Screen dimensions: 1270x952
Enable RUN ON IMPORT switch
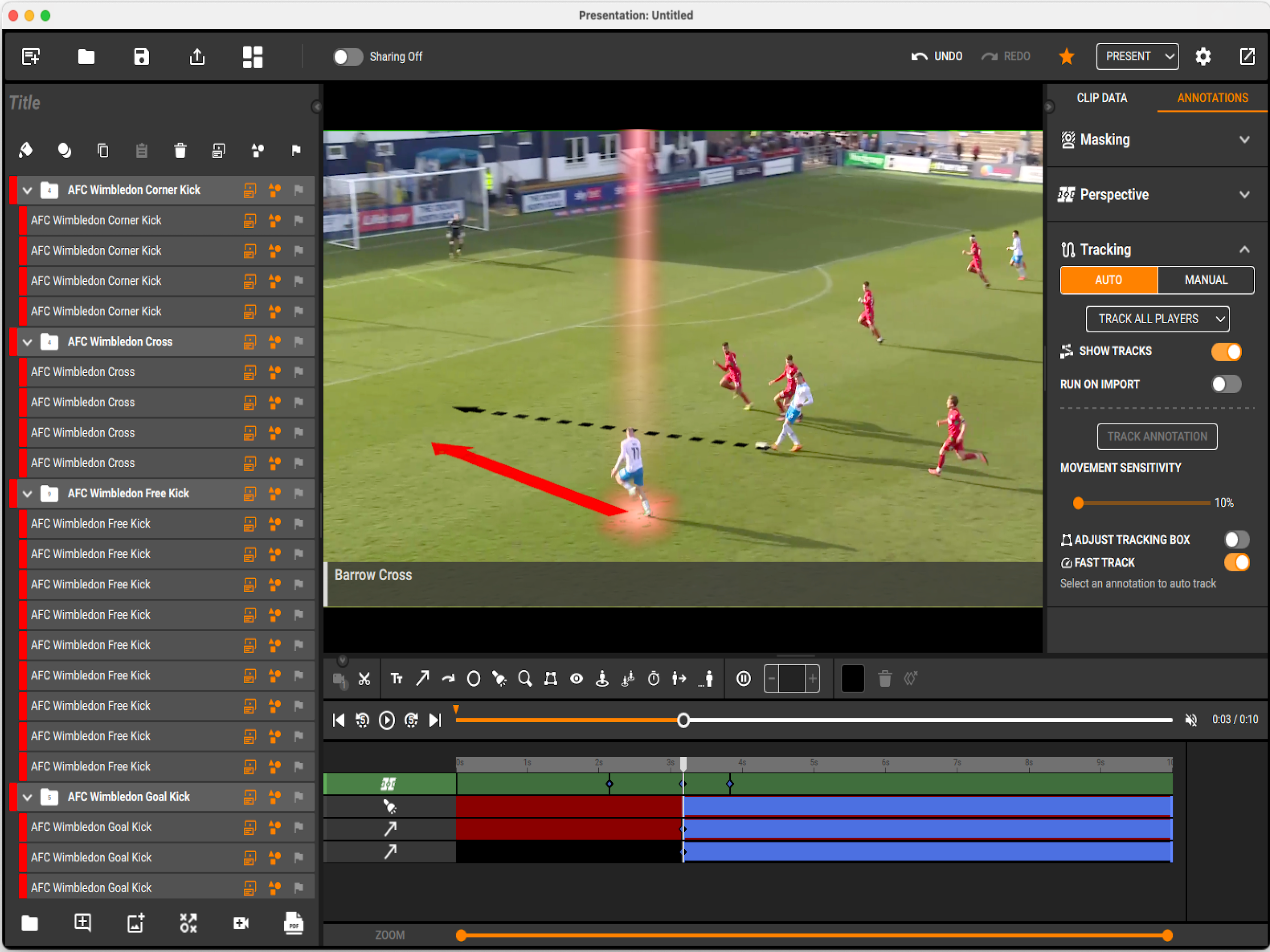click(x=1226, y=384)
